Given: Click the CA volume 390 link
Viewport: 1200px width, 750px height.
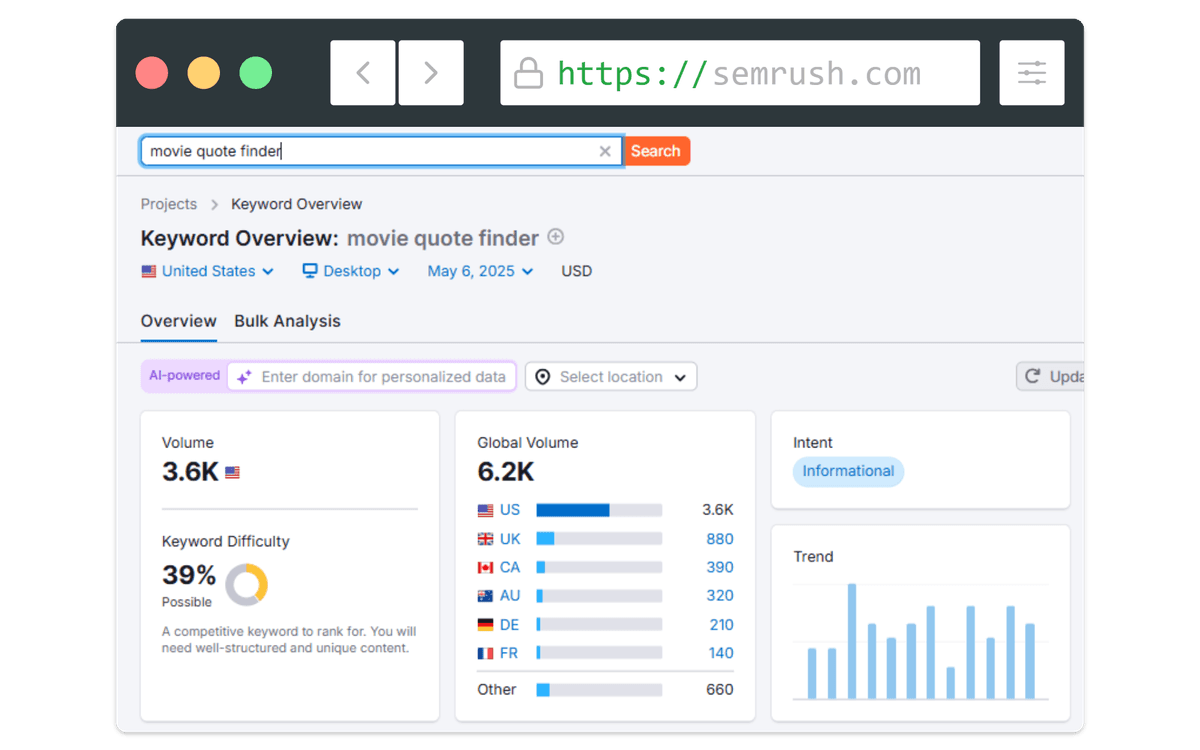Looking at the screenshot, I should [x=720, y=567].
